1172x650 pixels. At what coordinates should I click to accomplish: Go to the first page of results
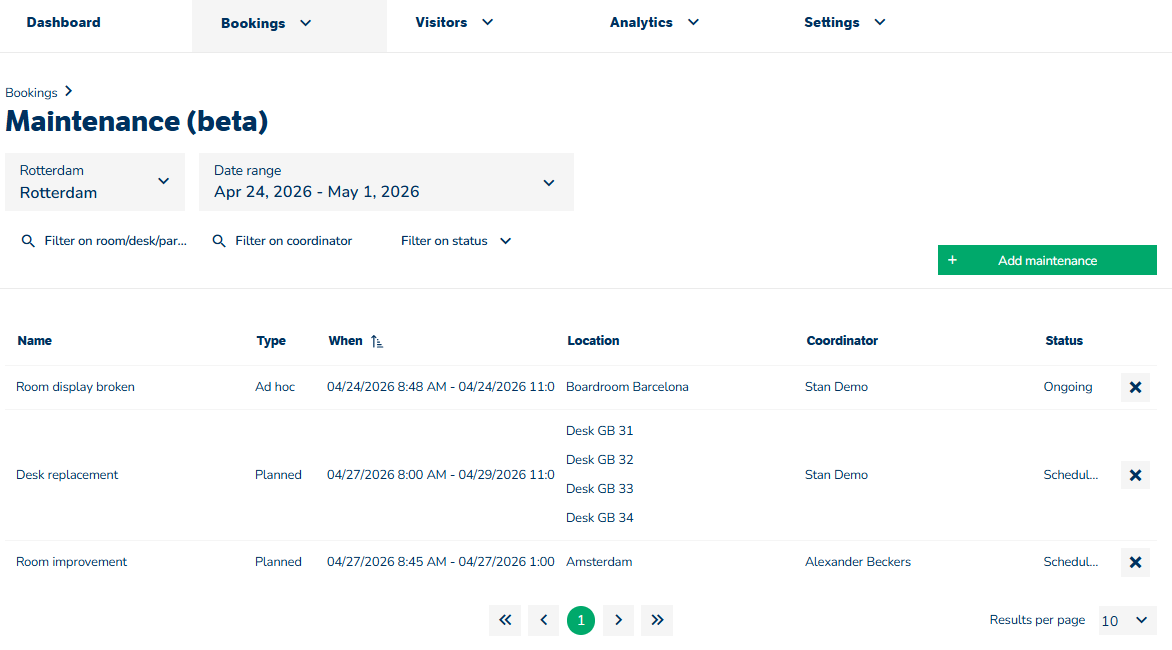pos(505,620)
